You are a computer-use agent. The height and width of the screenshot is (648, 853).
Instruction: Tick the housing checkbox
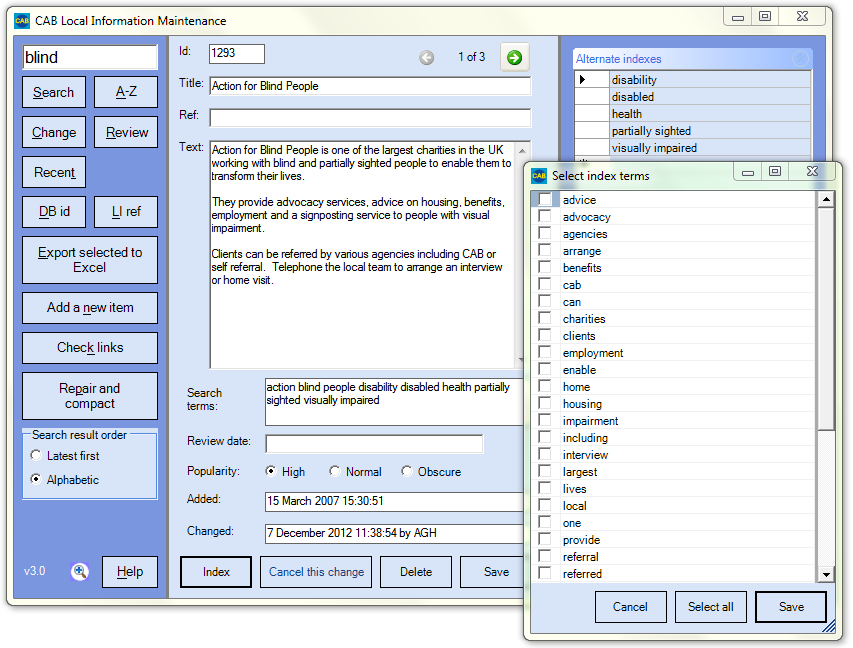coord(545,403)
